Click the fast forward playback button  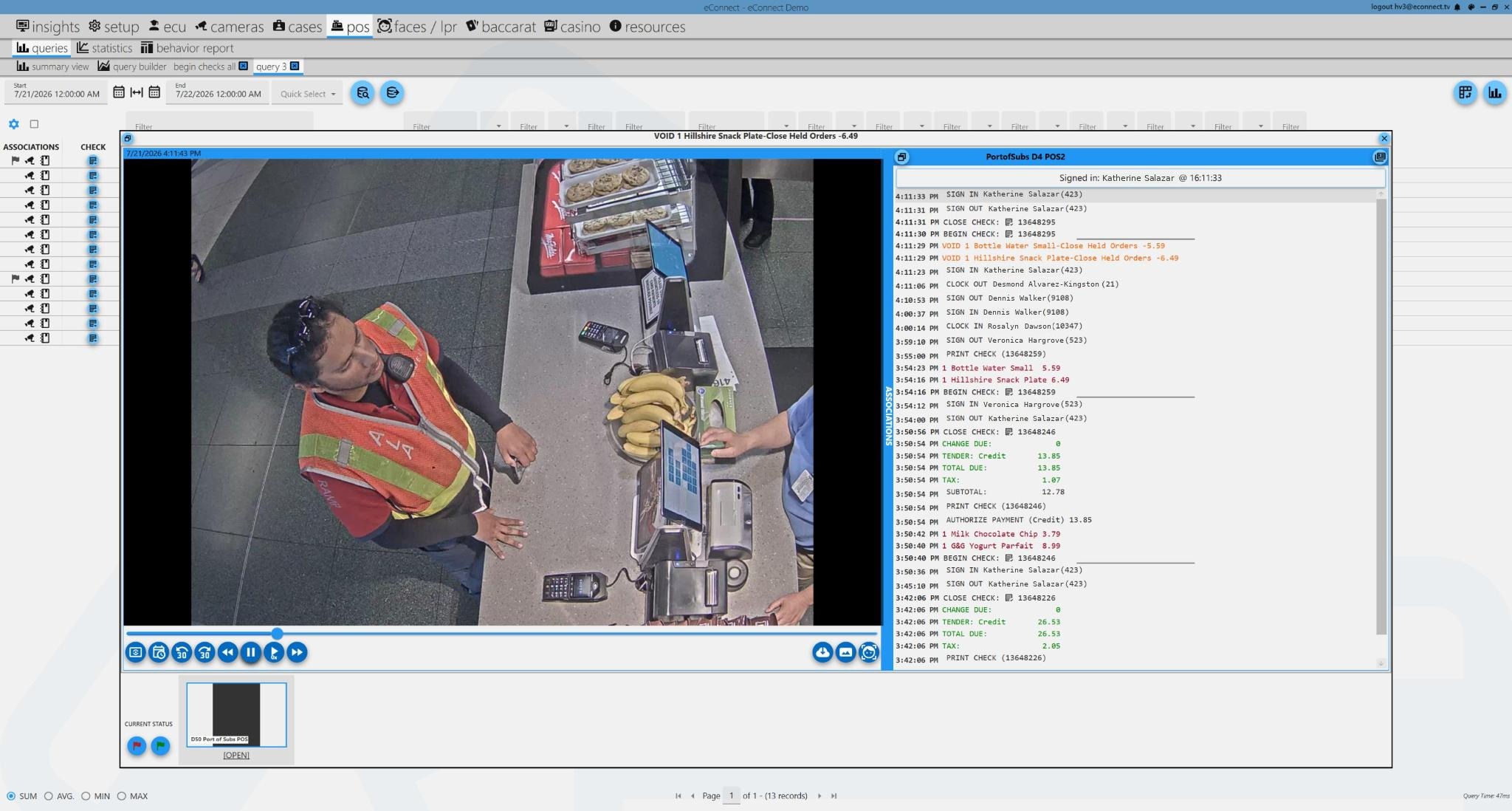coord(297,652)
